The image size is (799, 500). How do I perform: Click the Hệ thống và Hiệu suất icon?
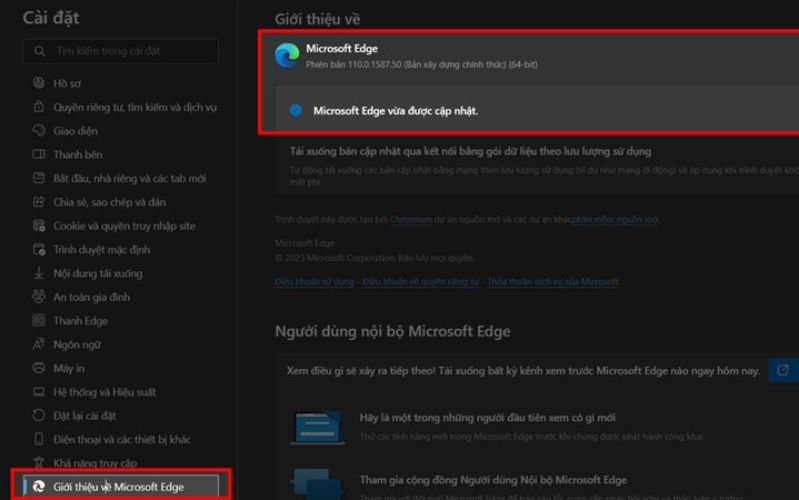[x=39, y=392]
